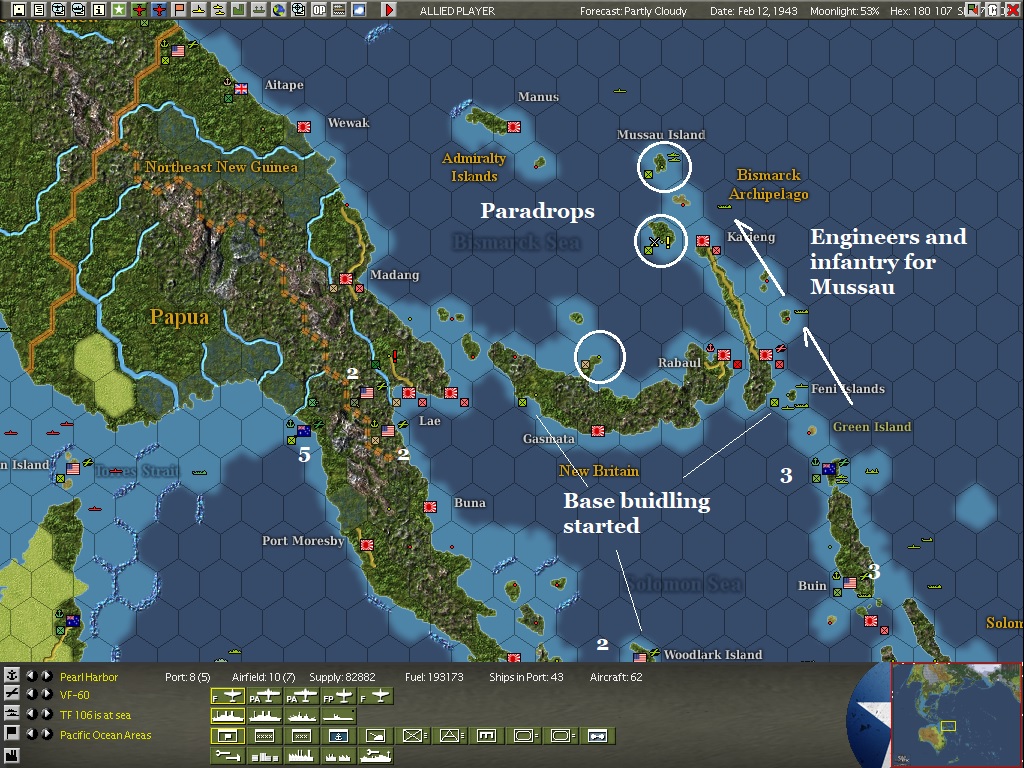The height and width of the screenshot is (768, 1024).
Task: Go to next task force after TF 106
Action: 47,714
